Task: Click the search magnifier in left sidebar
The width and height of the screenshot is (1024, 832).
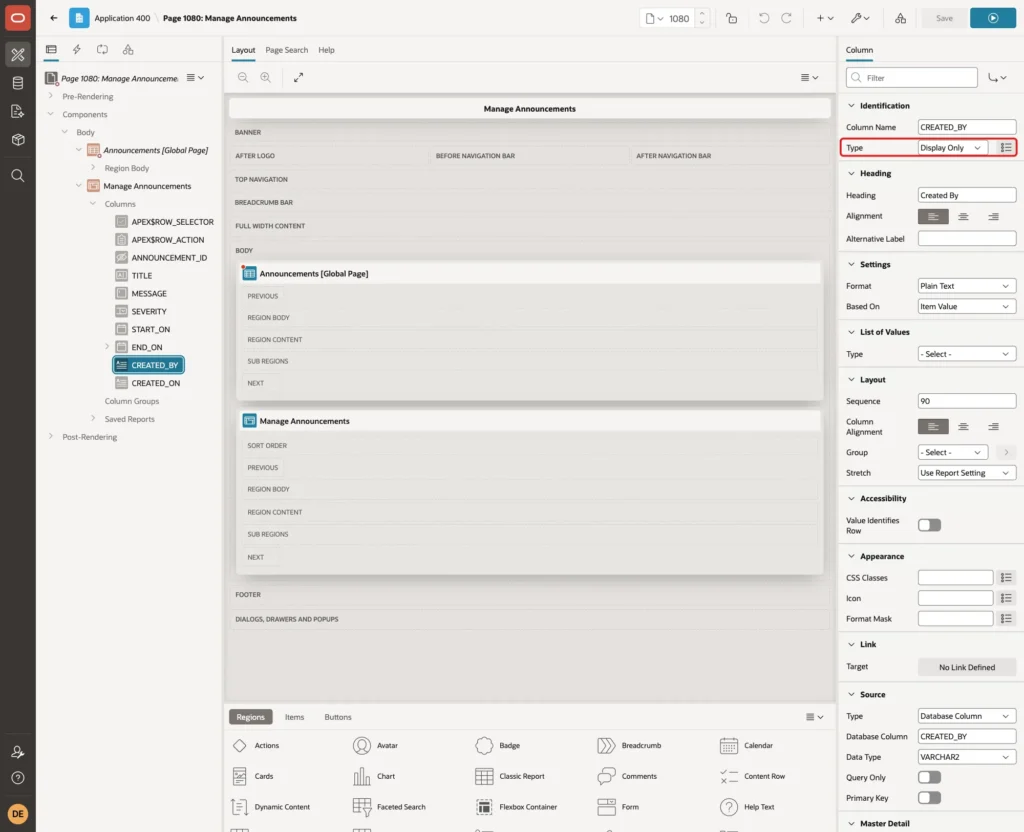Action: [18, 176]
